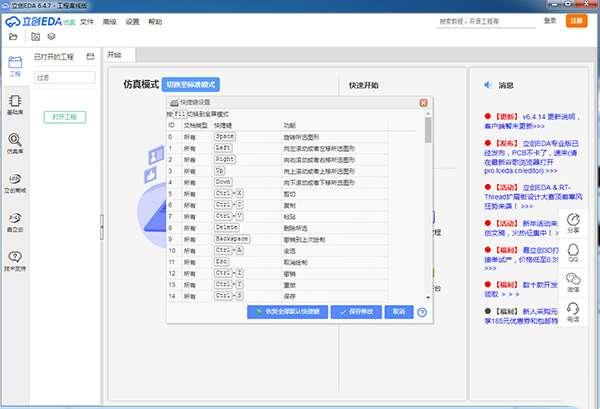600x409 pixels.
Task: Click the shortcut dialog scrollbar thumb
Action: (428, 130)
